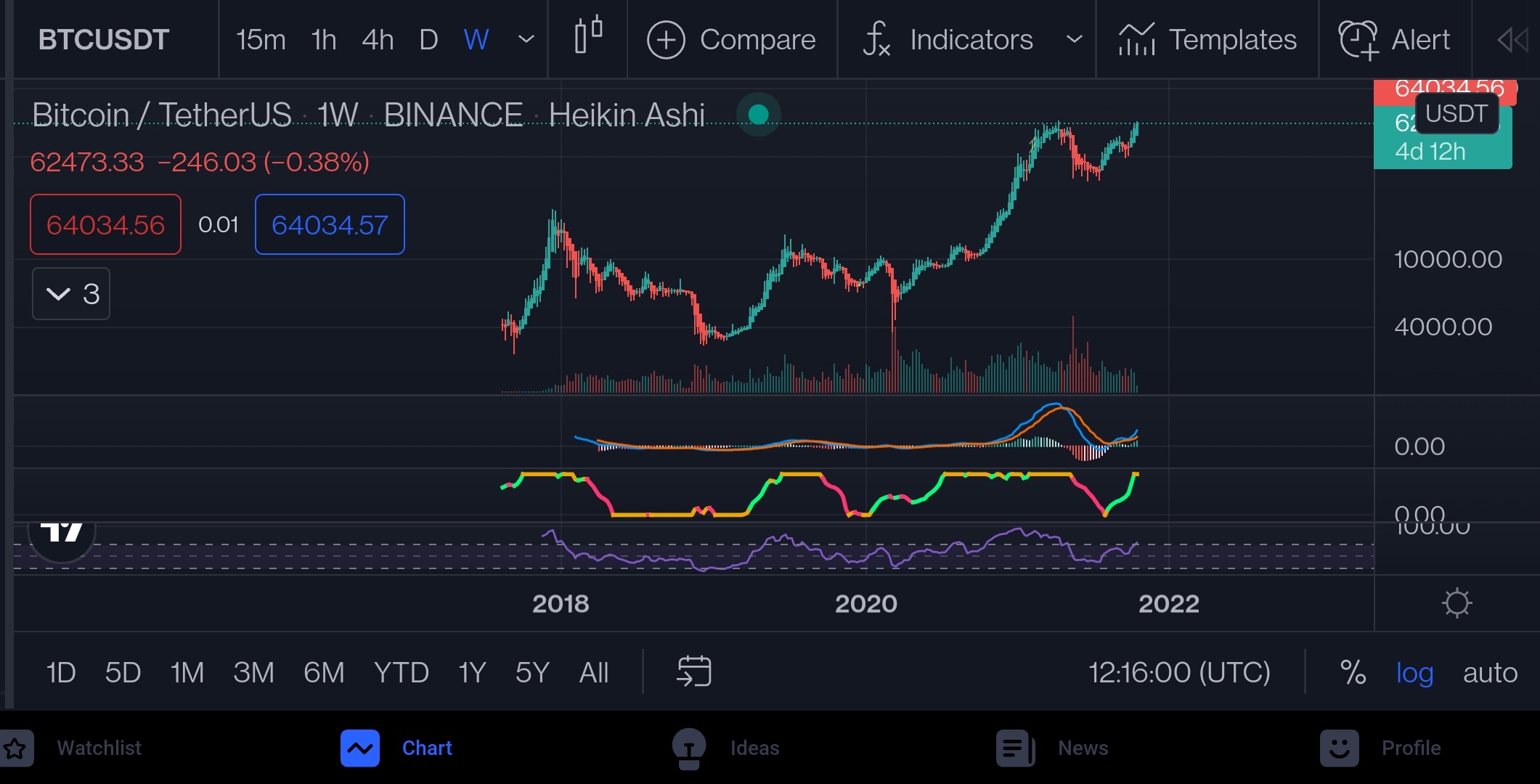Open chart settings gear icon
The height and width of the screenshot is (784, 1540).
click(1457, 603)
